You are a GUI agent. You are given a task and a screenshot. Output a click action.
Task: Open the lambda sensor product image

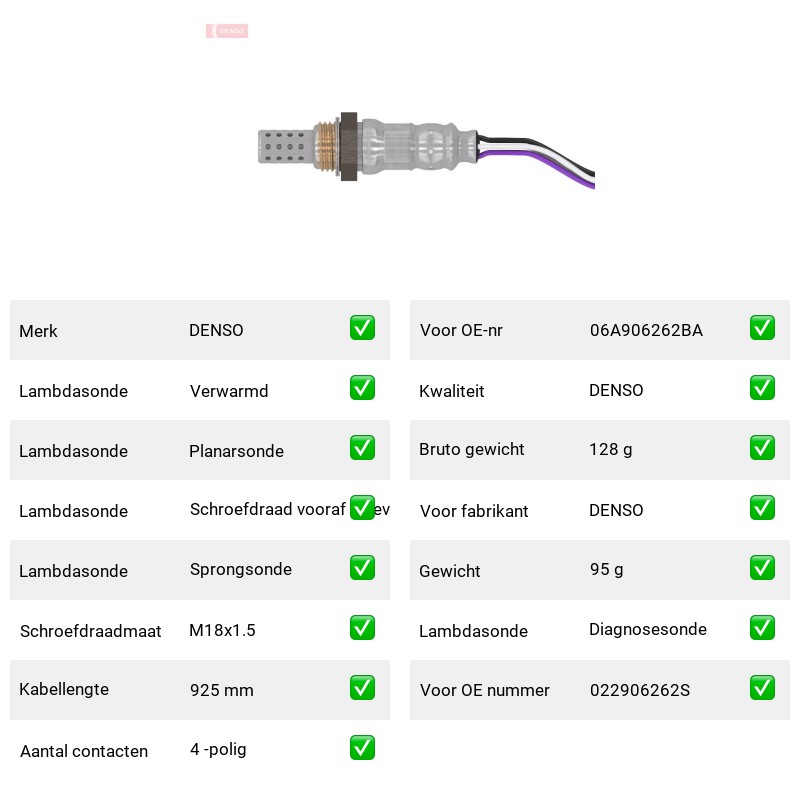(x=426, y=151)
